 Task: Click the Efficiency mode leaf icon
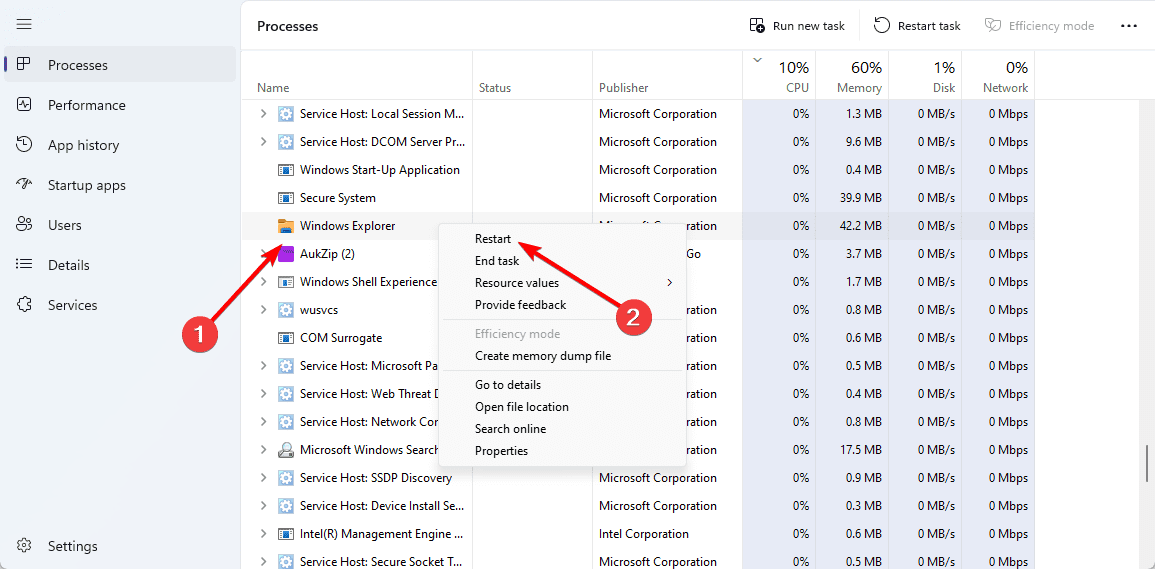tap(993, 26)
